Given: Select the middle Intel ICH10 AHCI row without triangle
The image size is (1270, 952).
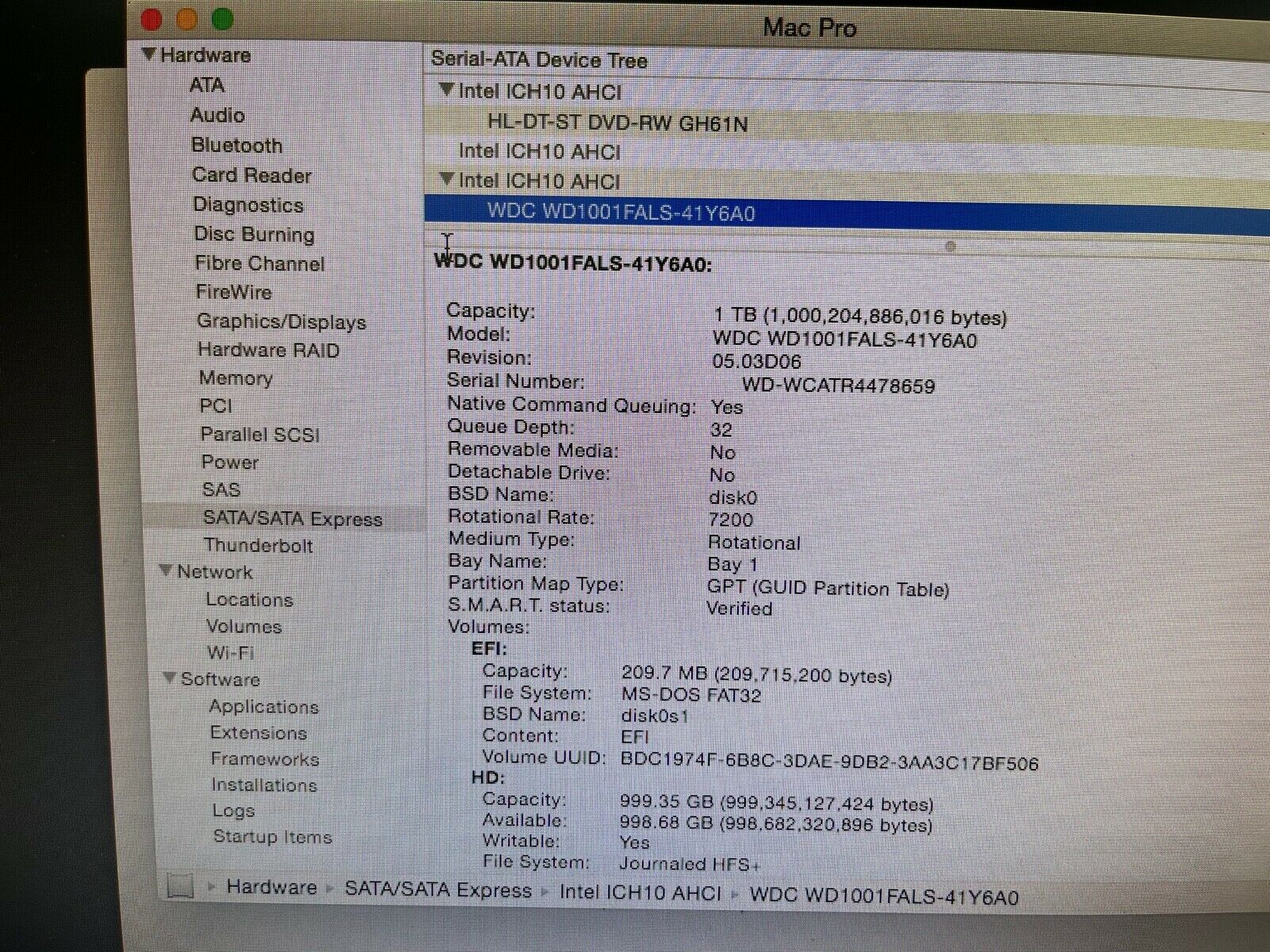Looking at the screenshot, I should 539,152.
